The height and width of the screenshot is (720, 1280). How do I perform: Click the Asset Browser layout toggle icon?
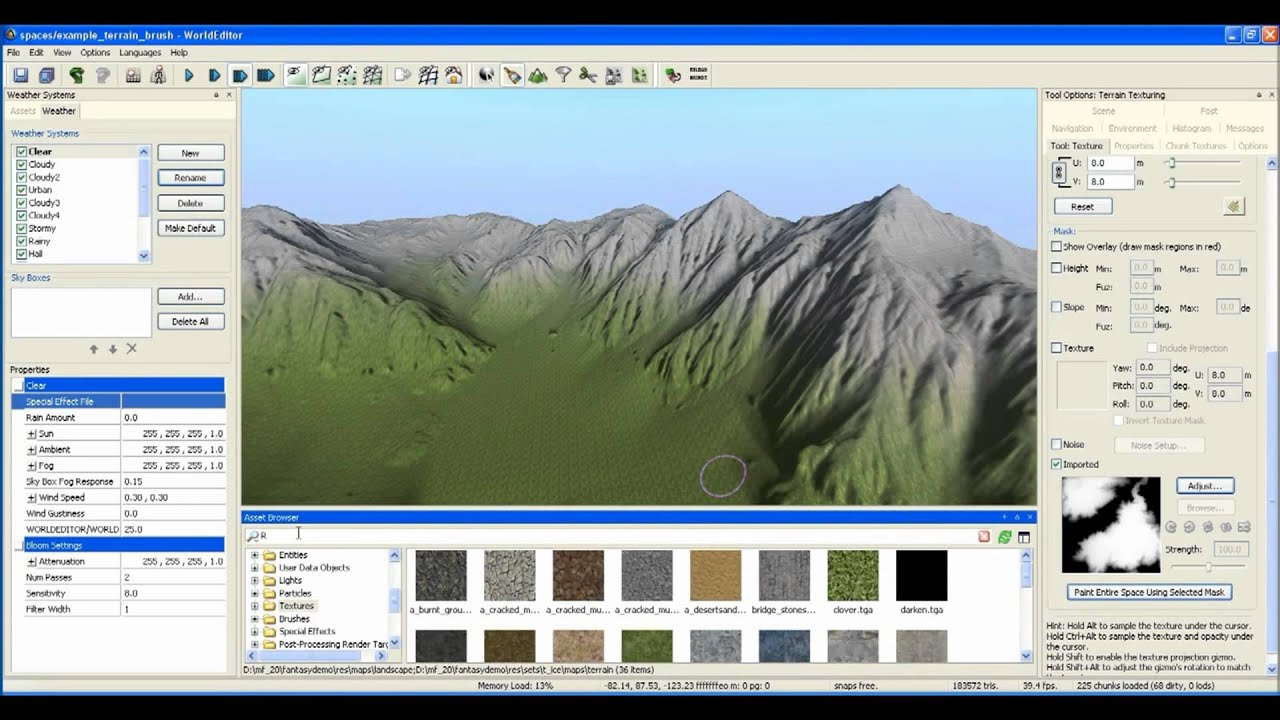point(1024,537)
